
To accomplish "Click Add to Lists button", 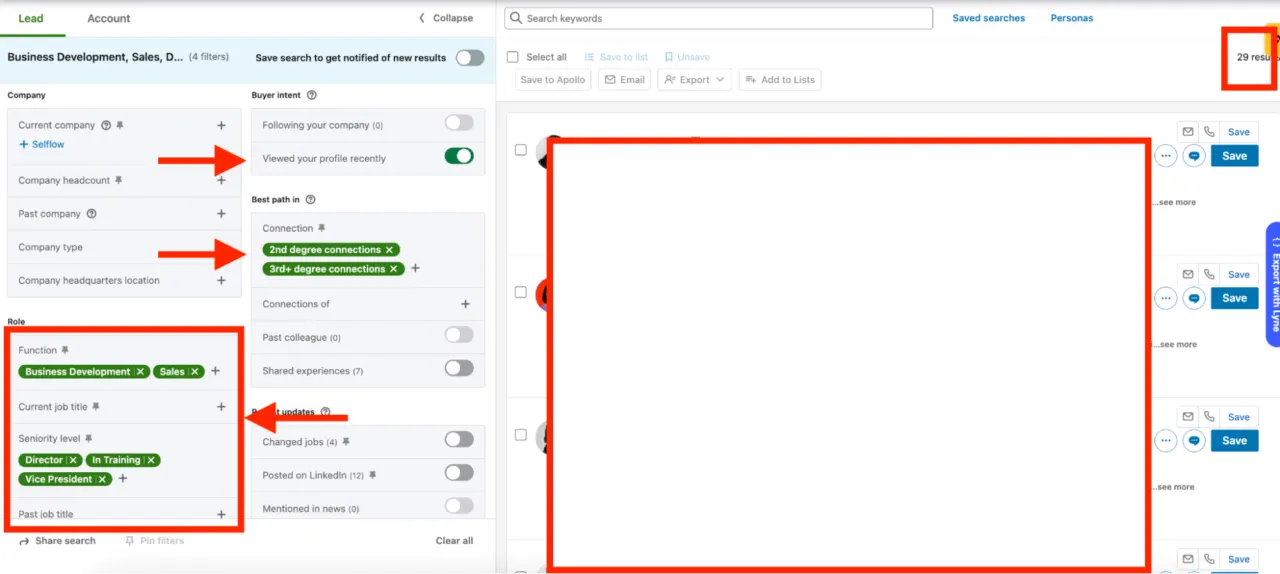I will 780,80.
